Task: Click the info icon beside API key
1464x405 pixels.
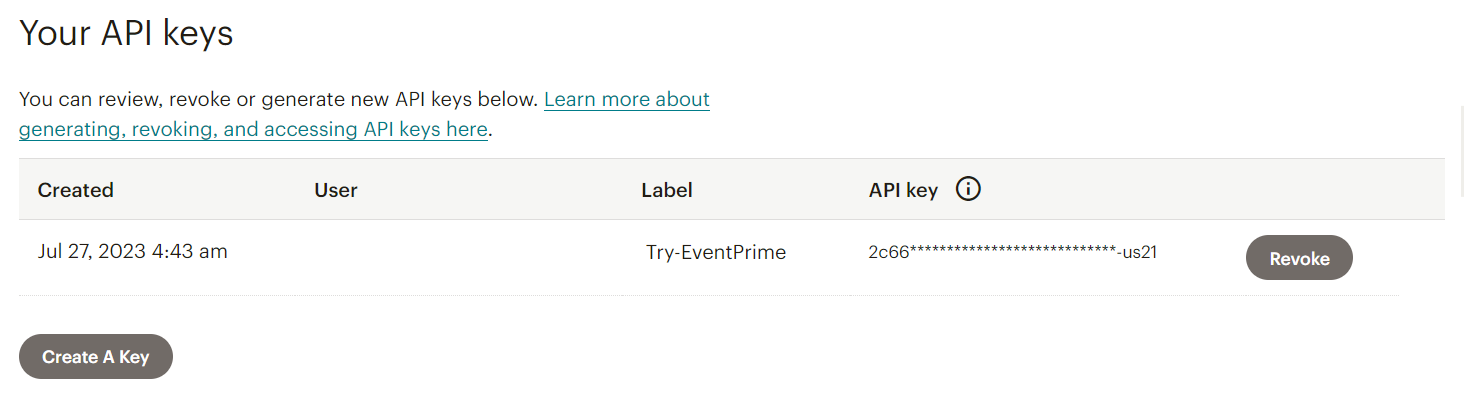Action: click(968, 189)
